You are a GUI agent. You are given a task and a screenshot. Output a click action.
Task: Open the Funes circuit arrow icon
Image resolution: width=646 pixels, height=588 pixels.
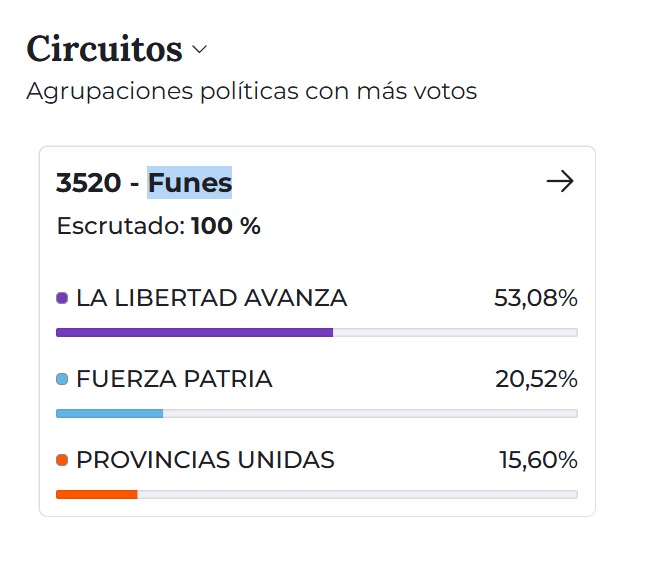pos(560,181)
